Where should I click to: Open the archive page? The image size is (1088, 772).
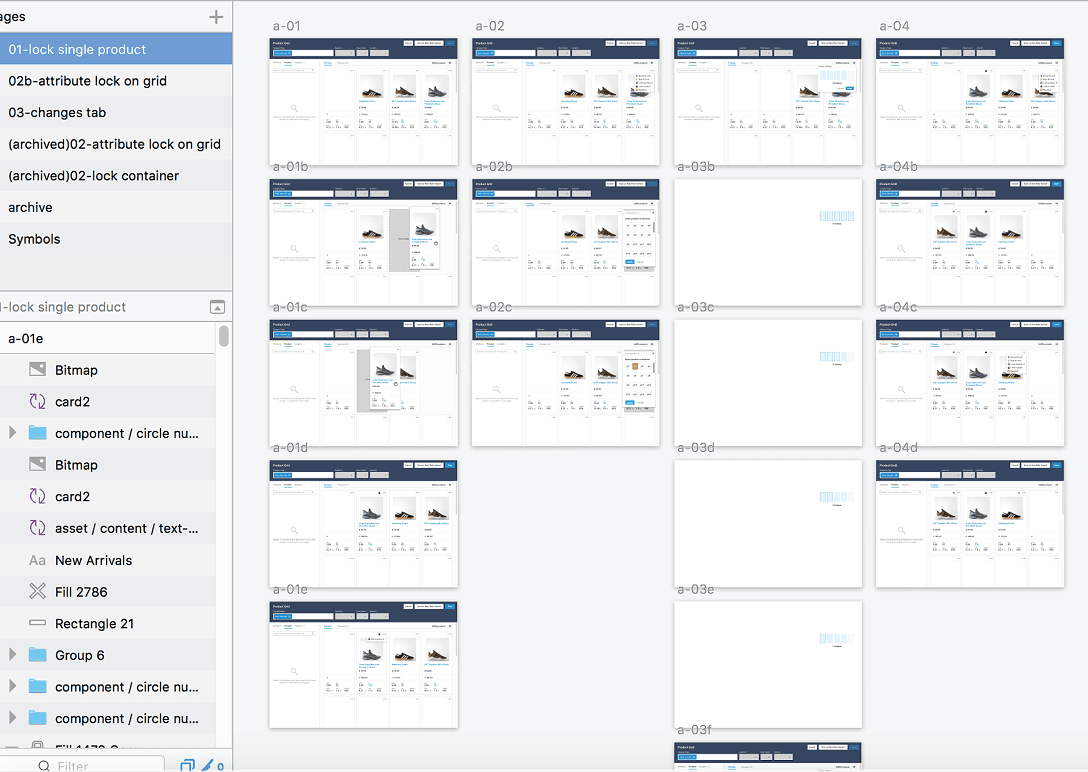point(116,207)
